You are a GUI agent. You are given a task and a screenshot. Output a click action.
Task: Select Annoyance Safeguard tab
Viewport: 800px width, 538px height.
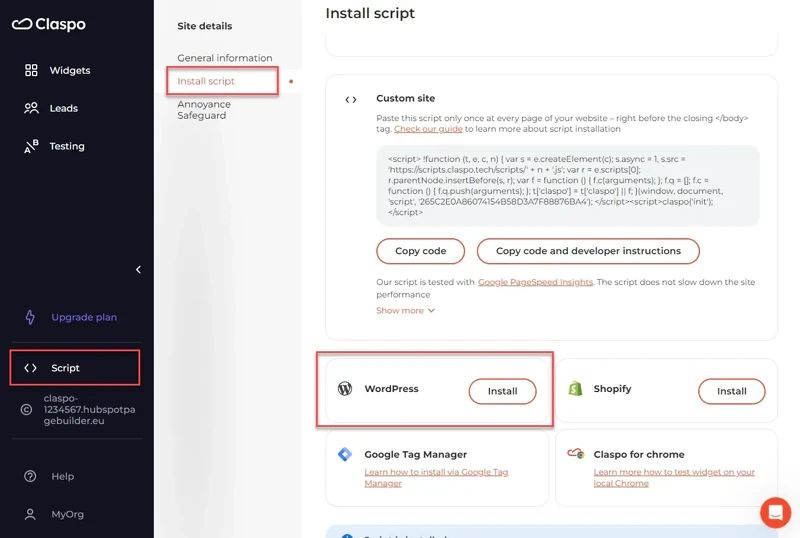[x=204, y=110]
